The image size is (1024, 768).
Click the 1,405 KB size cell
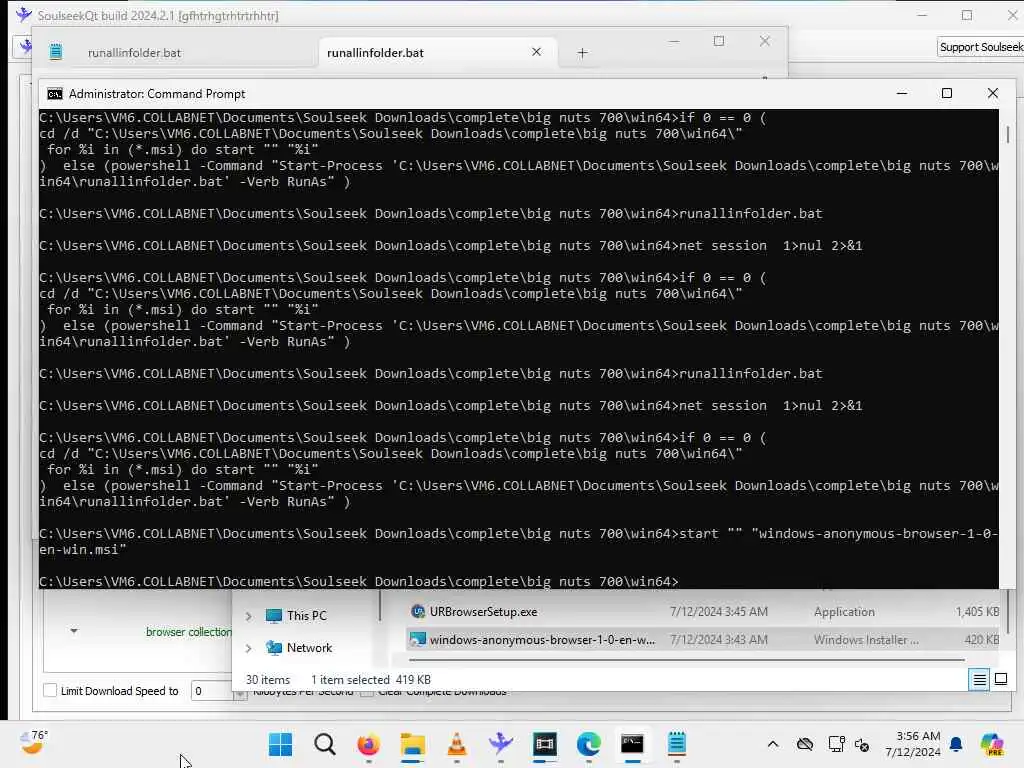(977, 612)
